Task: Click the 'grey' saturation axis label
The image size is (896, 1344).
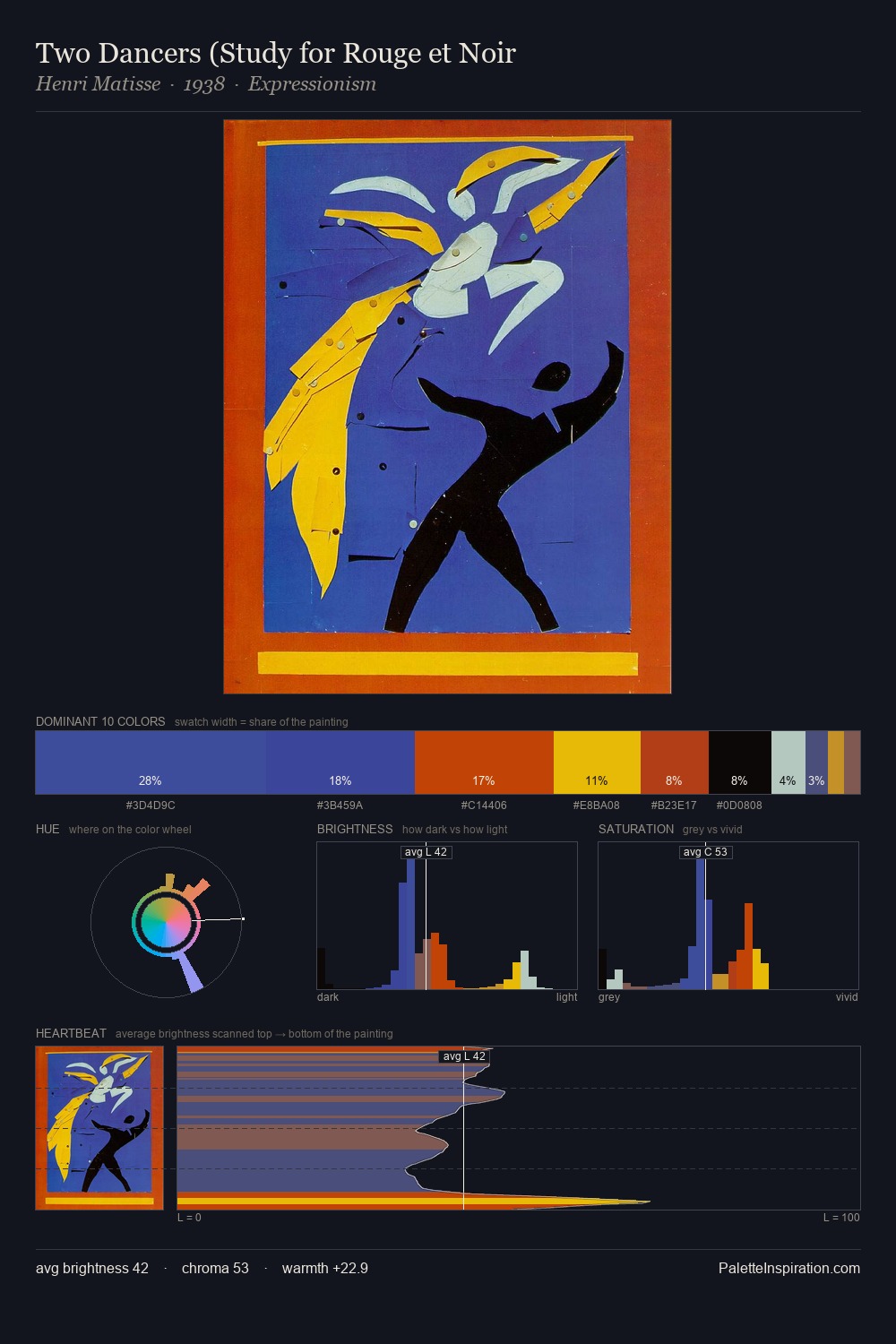Action: 609,997
